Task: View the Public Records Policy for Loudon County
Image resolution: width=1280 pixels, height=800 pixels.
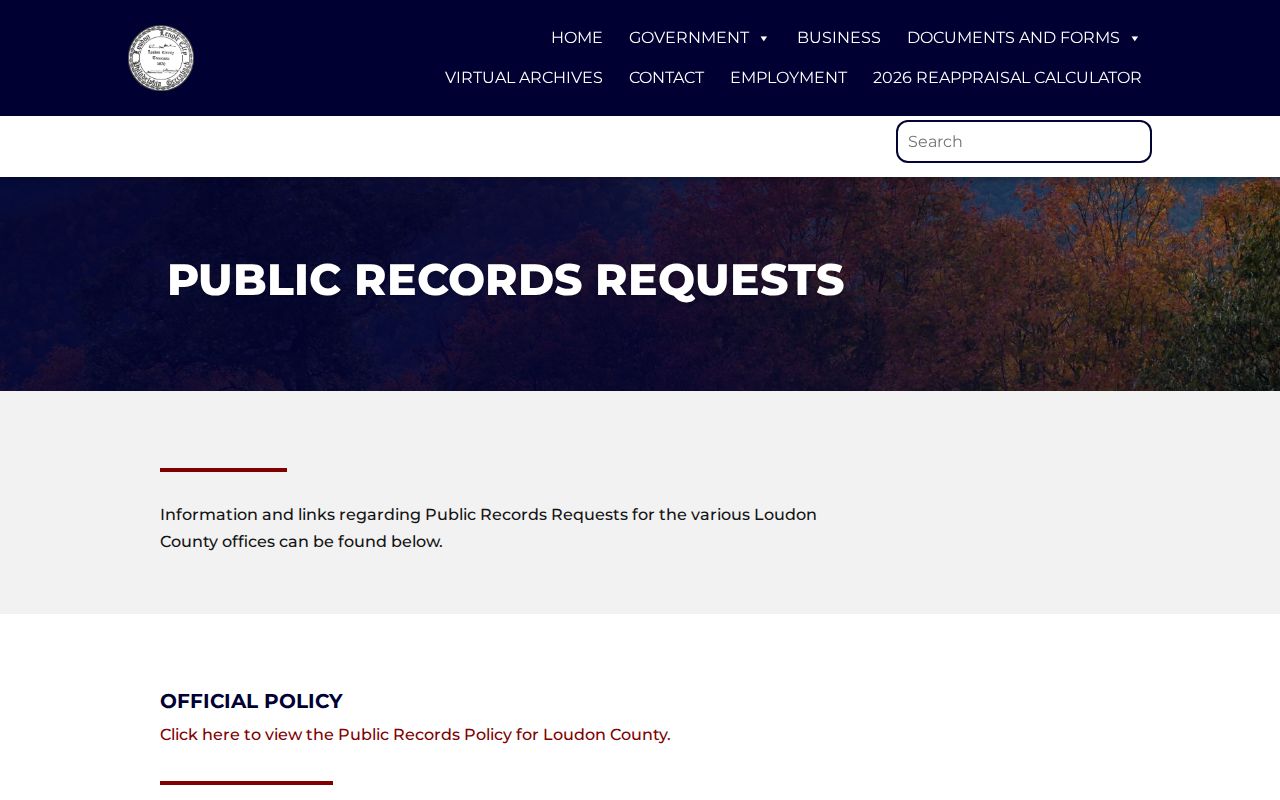Action: pyautogui.click(x=415, y=735)
